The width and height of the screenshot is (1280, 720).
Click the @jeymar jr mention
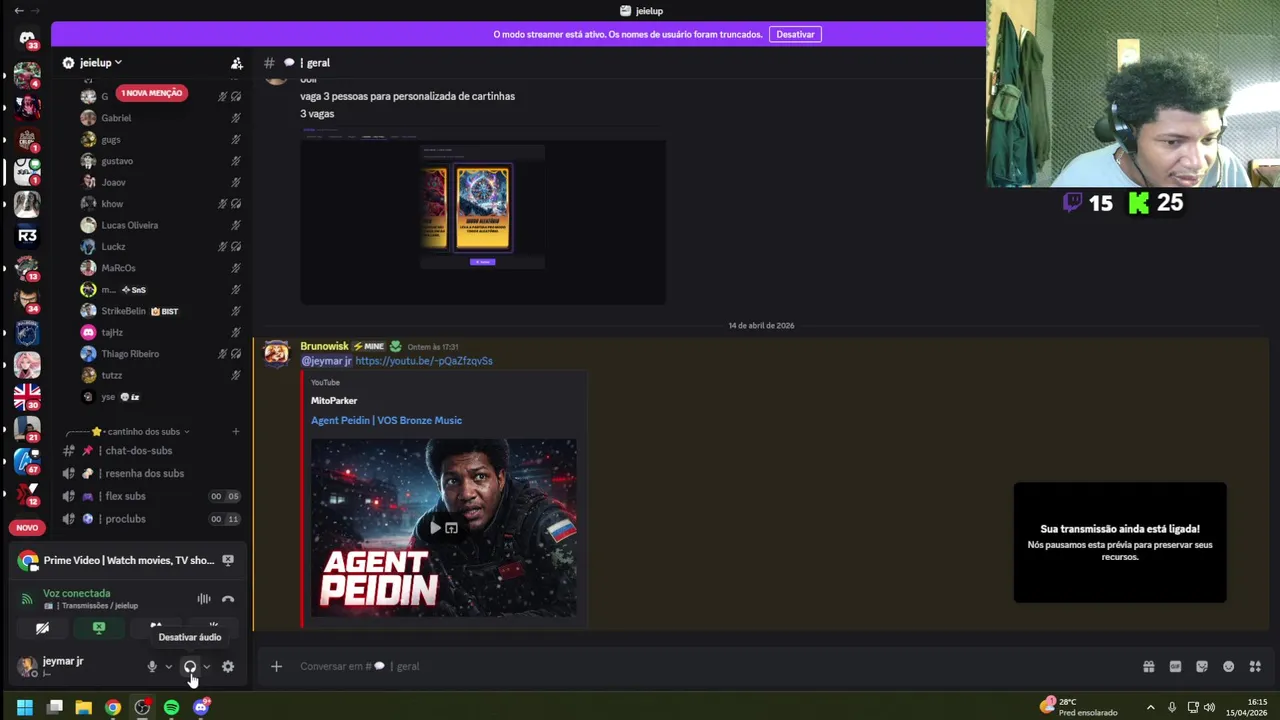(326, 361)
